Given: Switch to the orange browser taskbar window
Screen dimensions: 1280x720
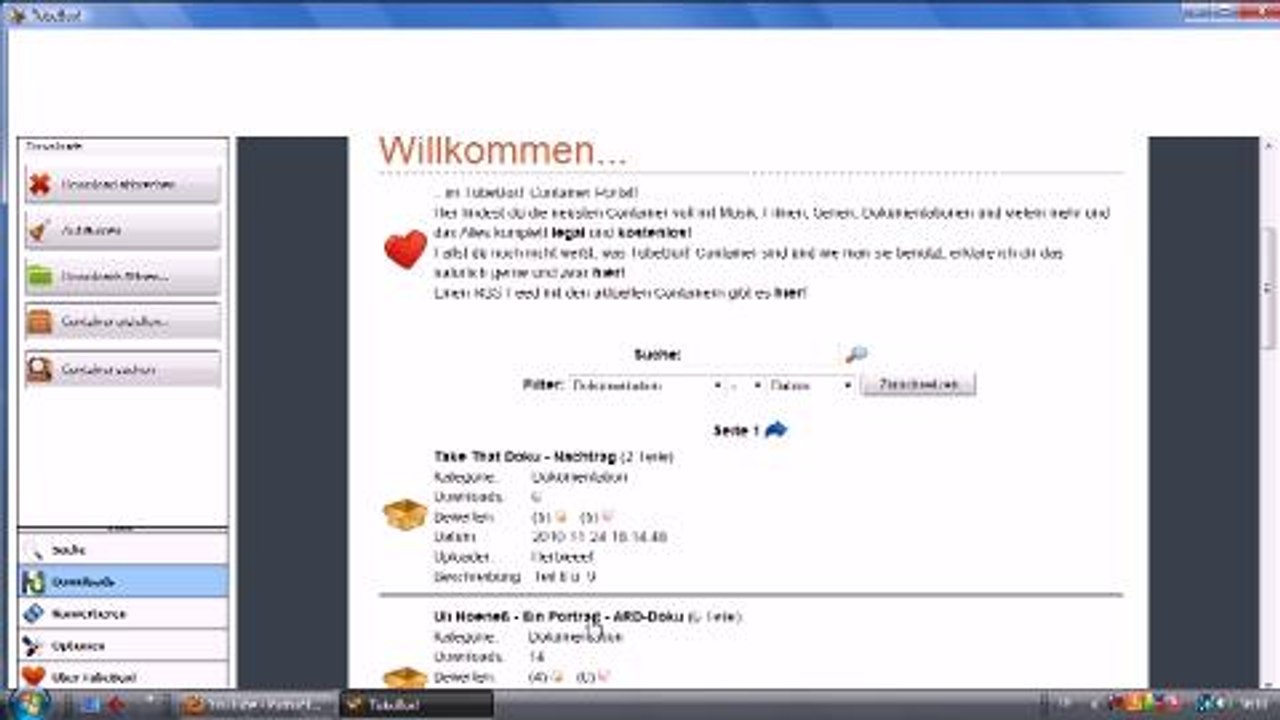Looking at the screenshot, I should click(x=256, y=704).
